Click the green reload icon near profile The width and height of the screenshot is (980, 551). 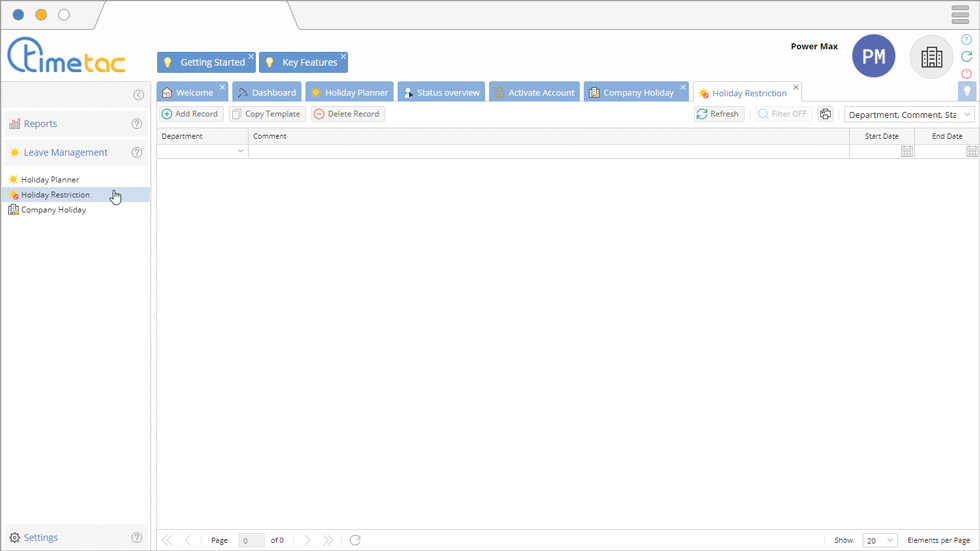[966, 57]
